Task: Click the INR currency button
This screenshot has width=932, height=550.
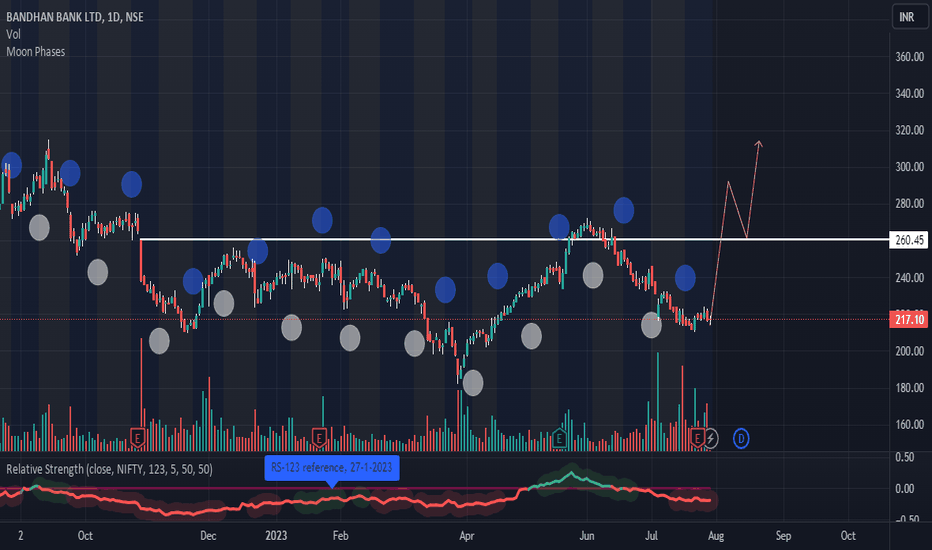Action: click(909, 17)
